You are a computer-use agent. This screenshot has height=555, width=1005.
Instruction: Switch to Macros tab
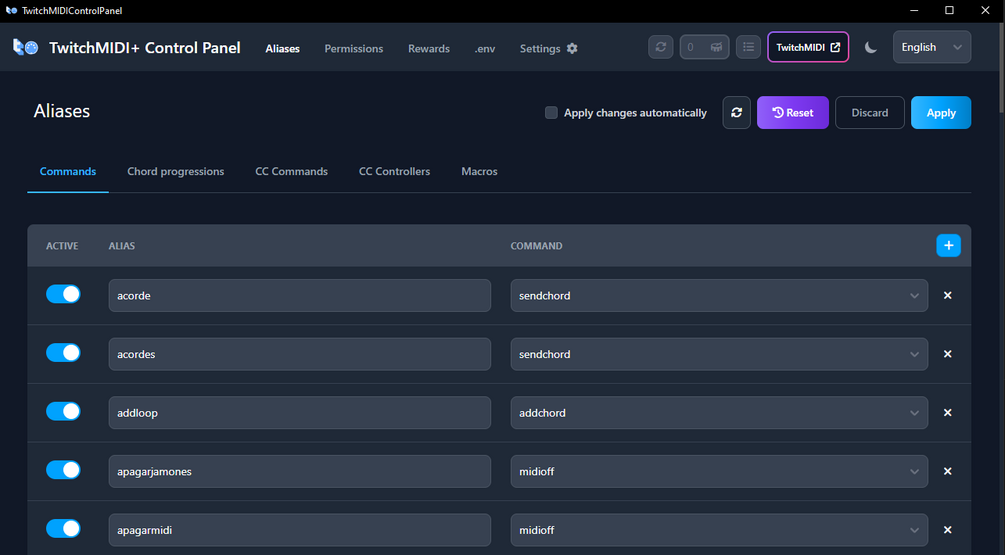(x=479, y=171)
